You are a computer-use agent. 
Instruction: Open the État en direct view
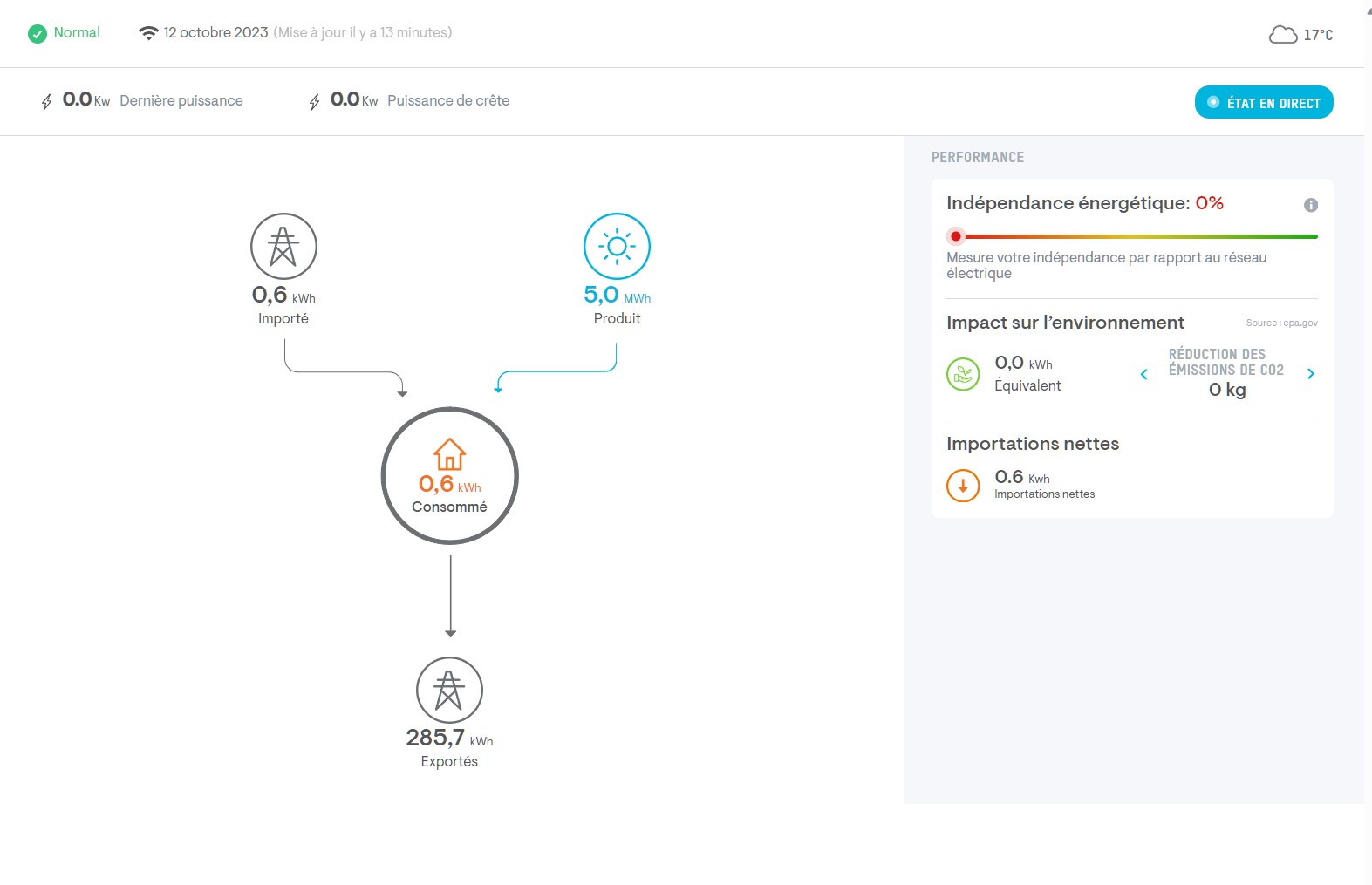click(x=1263, y=102)
